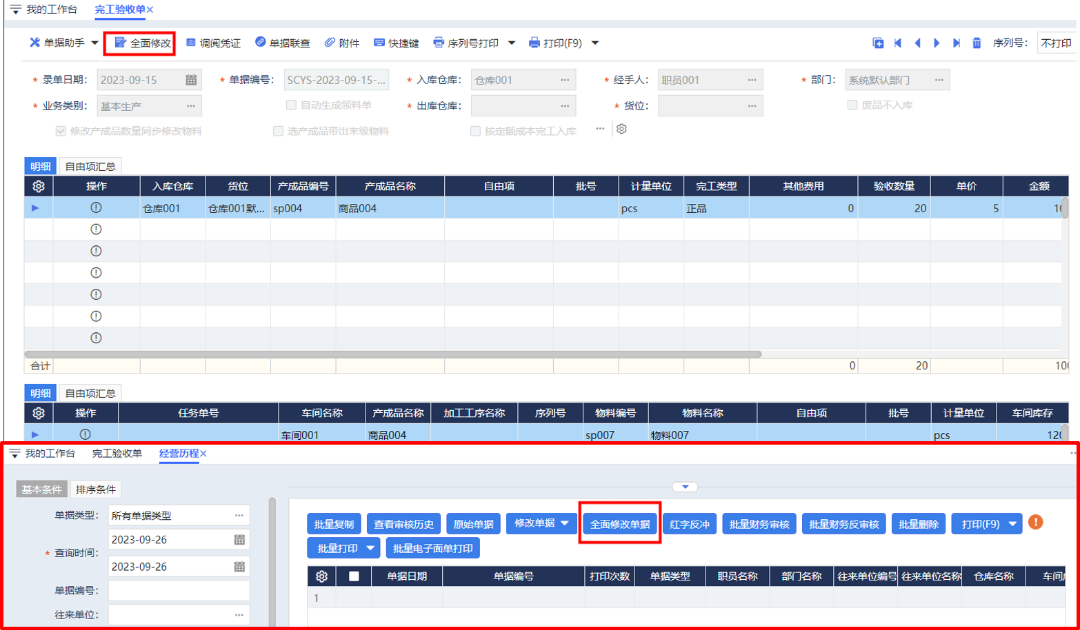1080x630 pixels.
Task: Enable the 自动生成领料单 checkbox
Action: [x=291, y=106]
